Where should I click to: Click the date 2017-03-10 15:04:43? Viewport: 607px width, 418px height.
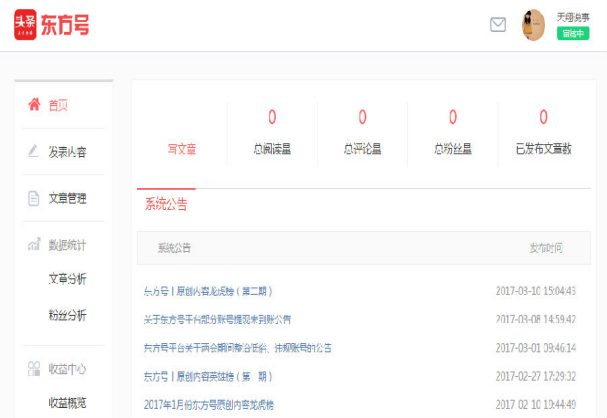point(536,291)
